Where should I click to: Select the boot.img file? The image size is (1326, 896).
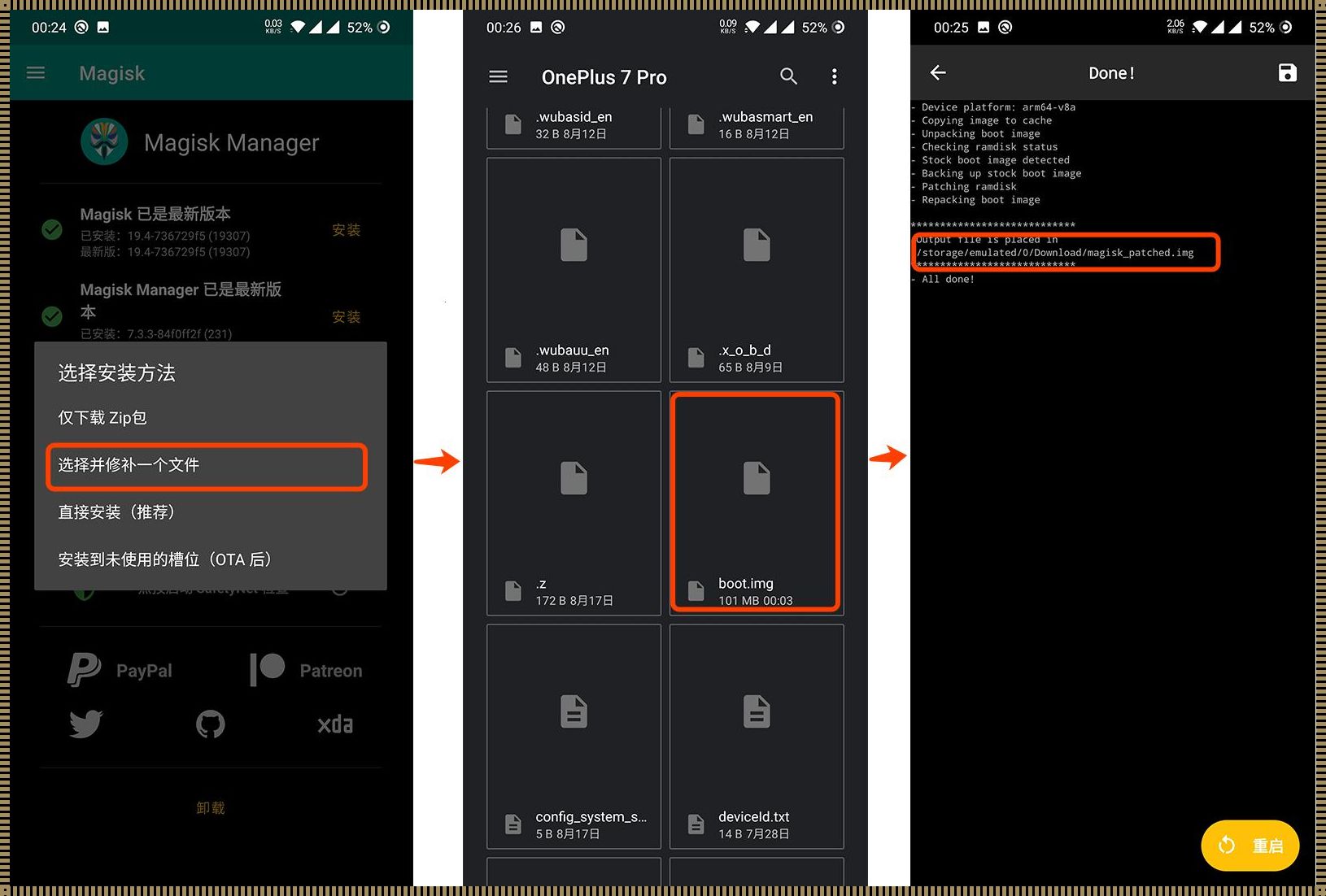click(x=756, y=502)
